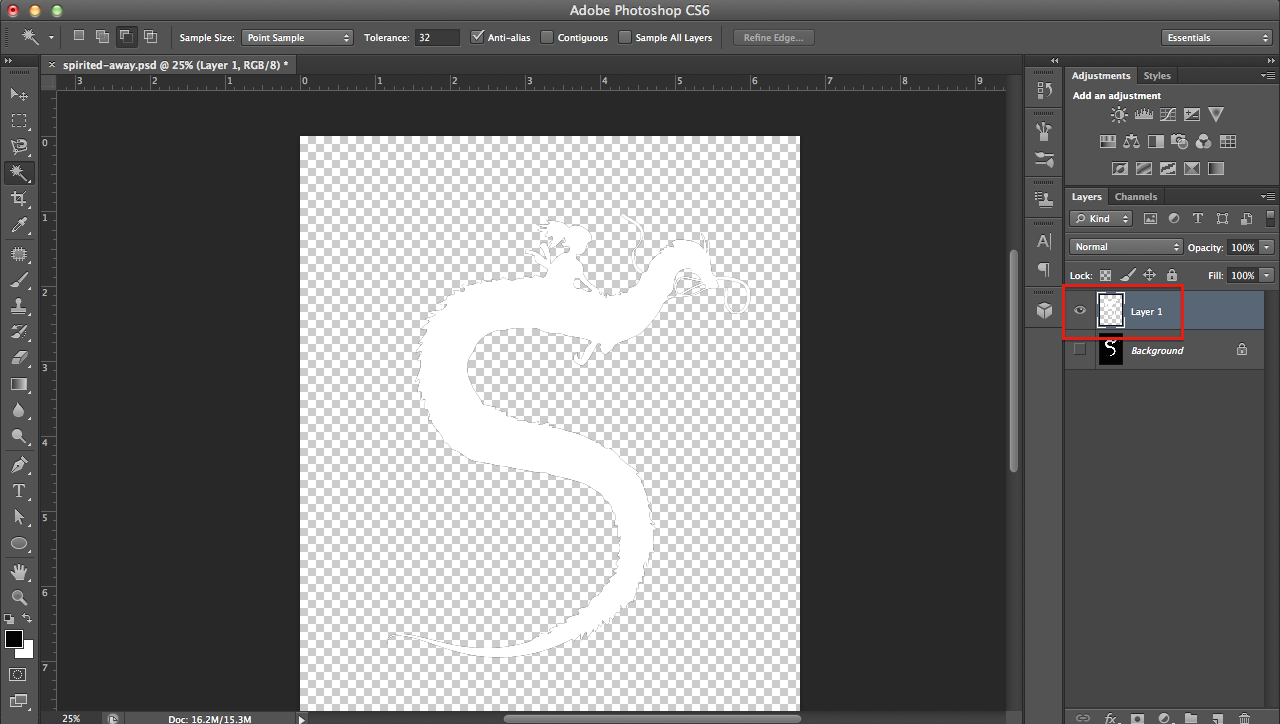Image resolution: width=1280 pixels, height=724 pixels.
Task: Select the Zoom tool
Action: point(19,598)
